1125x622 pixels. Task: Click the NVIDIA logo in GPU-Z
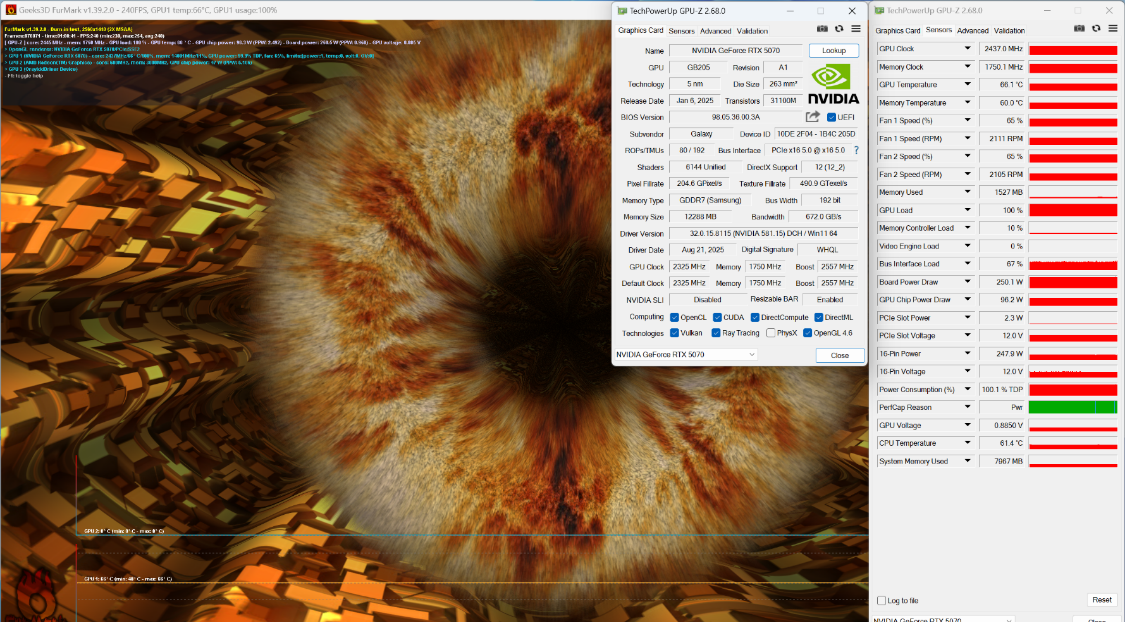coord(833,84)
